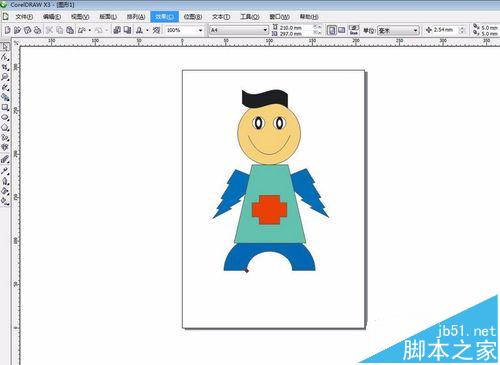
Task: Select the Polygon tool
Action: (5, 127)
